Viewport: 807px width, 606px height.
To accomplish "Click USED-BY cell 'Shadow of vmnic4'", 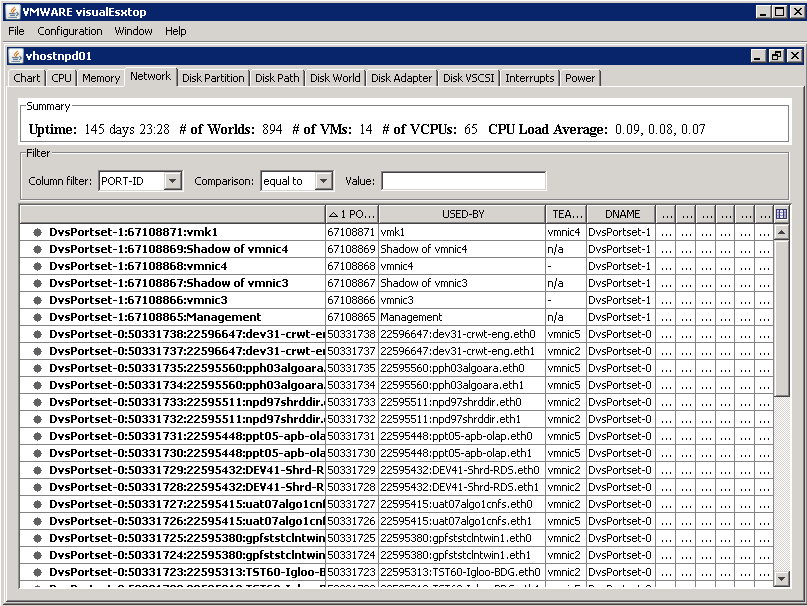I will pos(462,249).
